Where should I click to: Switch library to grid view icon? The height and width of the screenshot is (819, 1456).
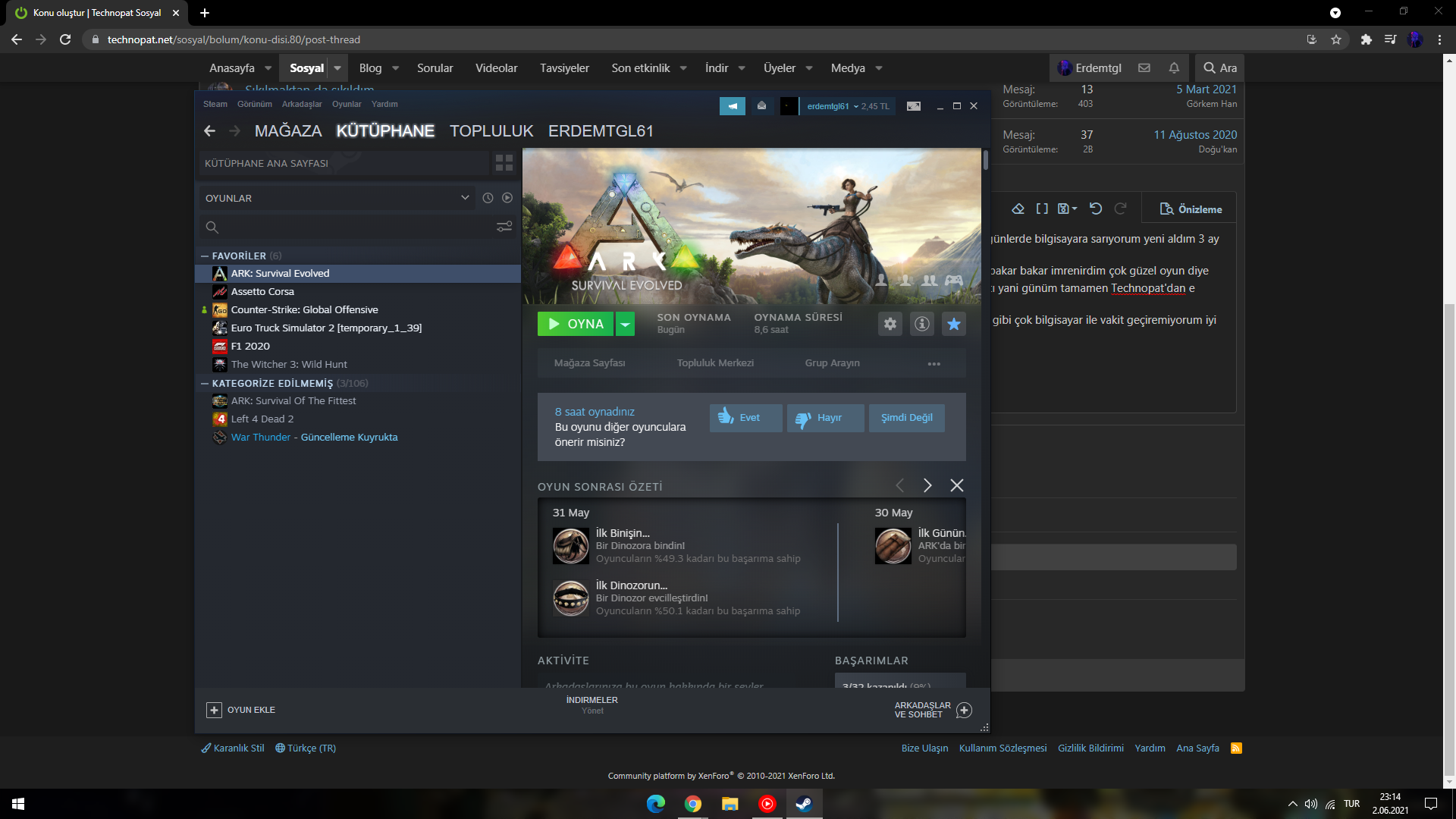click(504, 163)
